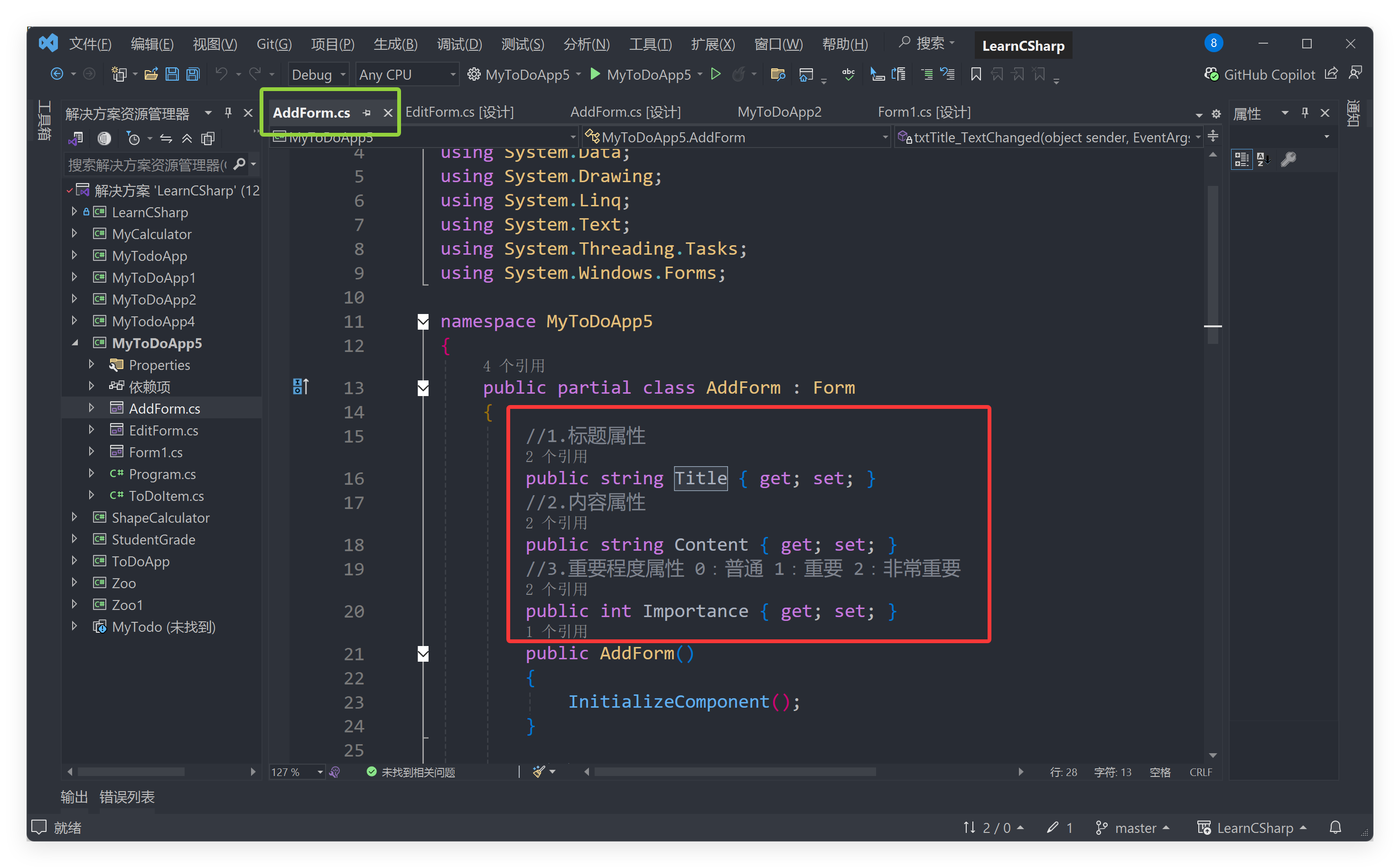The image size is (1400, 868).
Task: Open the MyToDoApp5.AddForm class navigation dropdown
Action: [x=736, y=137]
